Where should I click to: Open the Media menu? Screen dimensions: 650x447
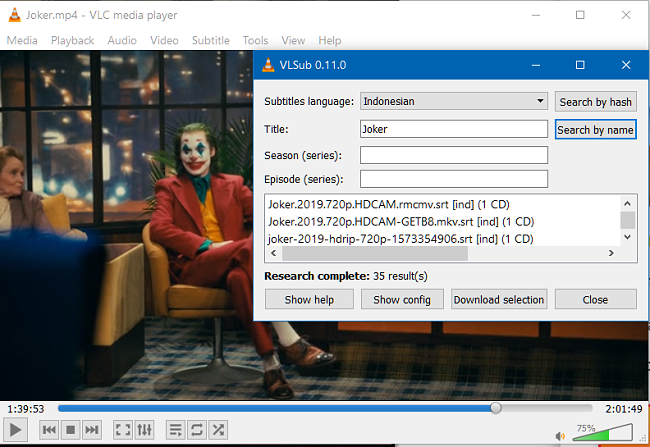pos(22,40)
